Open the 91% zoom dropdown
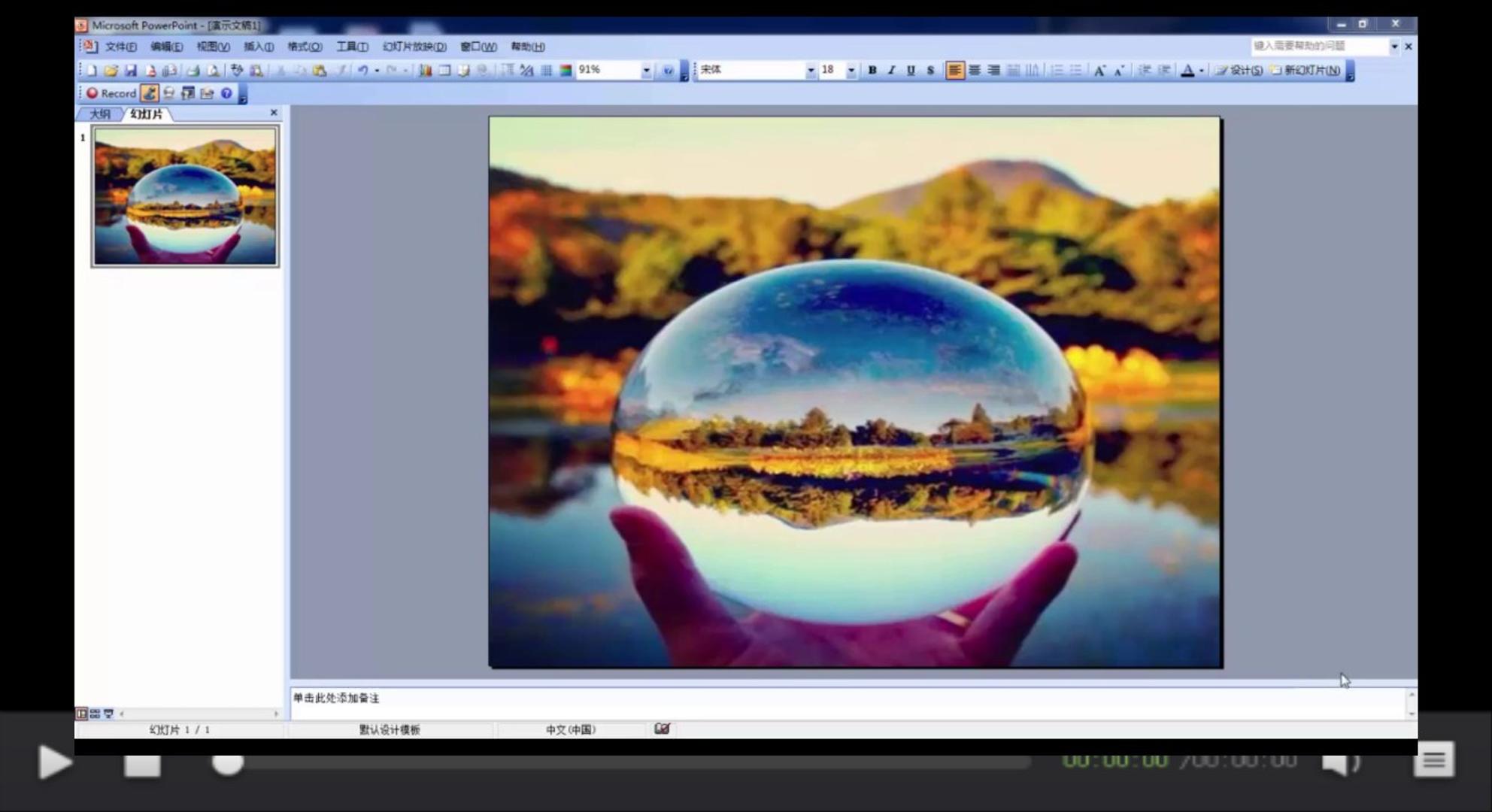 pyautogui.click(x=646, y=70)
